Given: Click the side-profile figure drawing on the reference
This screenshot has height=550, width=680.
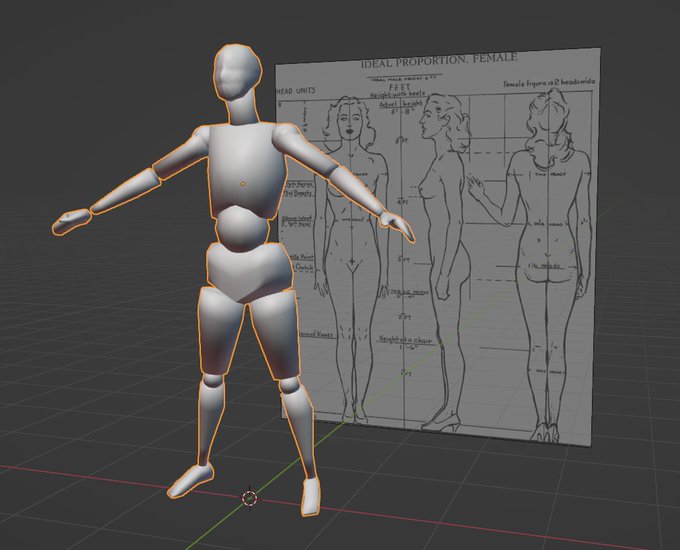Looking at the screenshot, I should pyautogui.click(x=445, y=262).
